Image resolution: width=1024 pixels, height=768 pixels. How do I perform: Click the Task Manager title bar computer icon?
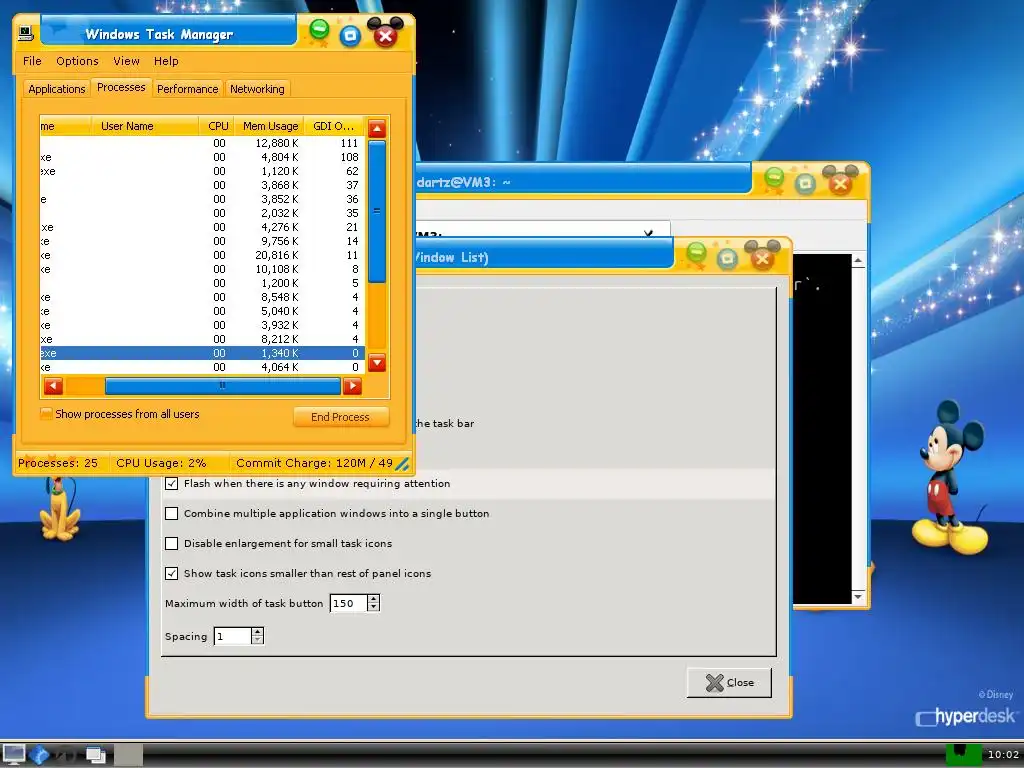point(26,32)
